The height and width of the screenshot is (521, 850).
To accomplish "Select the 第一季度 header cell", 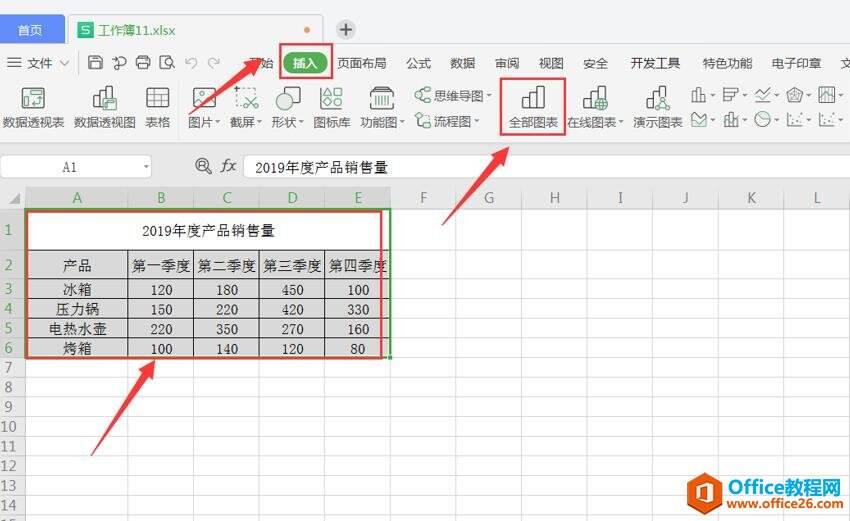I will [x=161, y=265].
